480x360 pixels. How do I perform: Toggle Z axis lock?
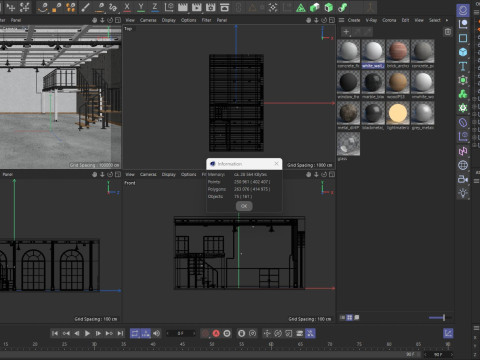pos(155,7)
